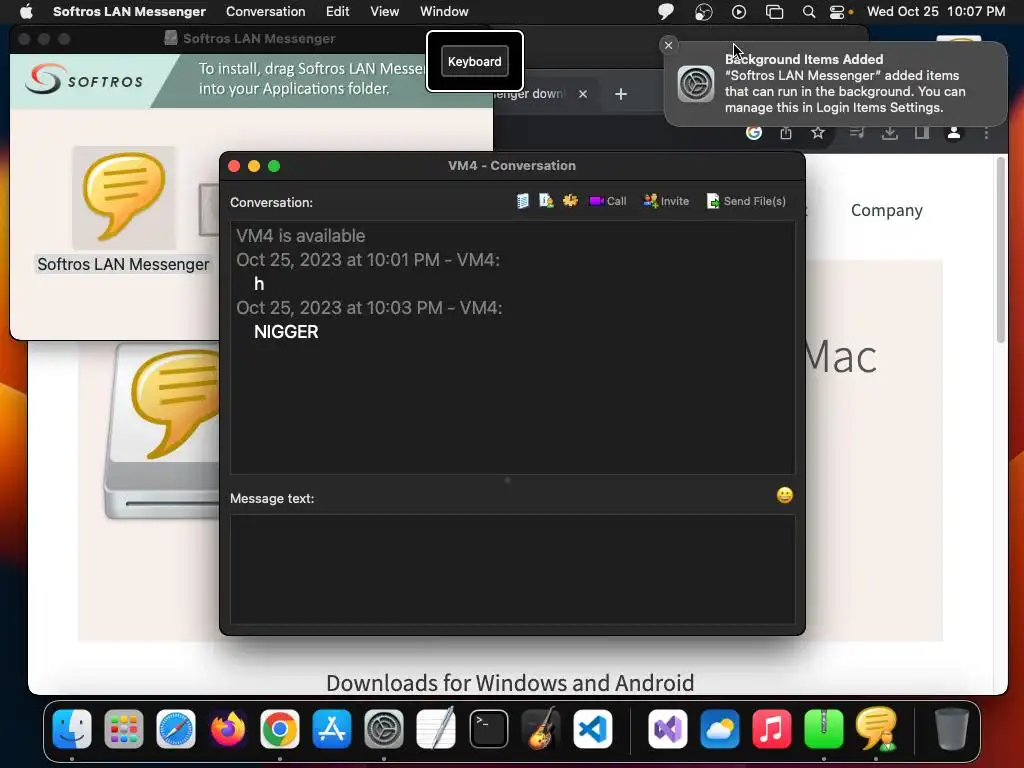
Task: Open Chrome downloads icon
Action: [889, 133]
